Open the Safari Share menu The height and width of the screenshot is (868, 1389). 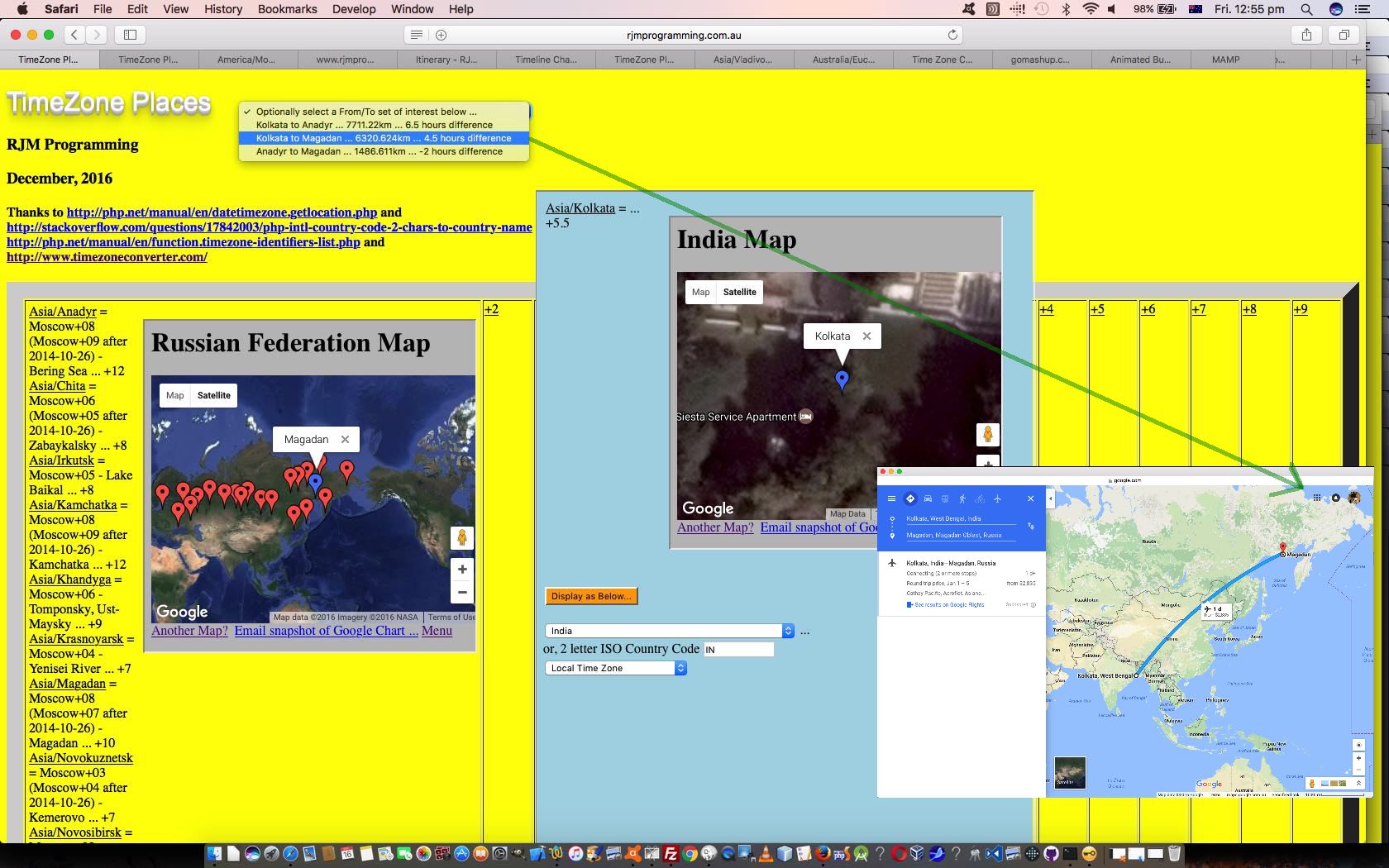point(1306,35)
